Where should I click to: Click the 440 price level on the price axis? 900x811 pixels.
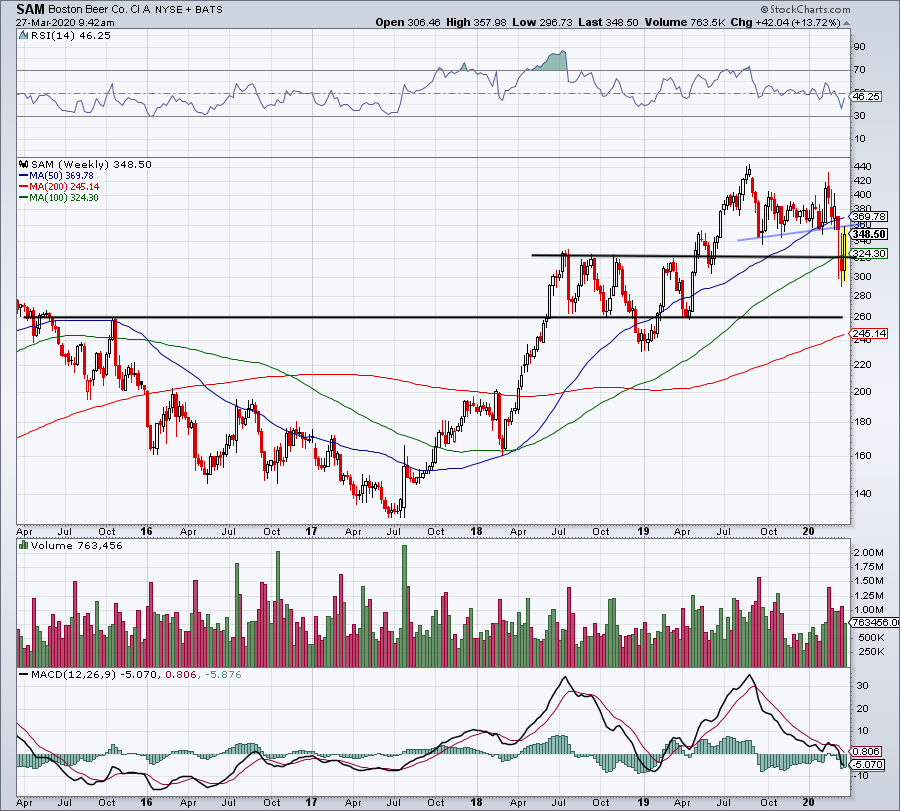863,166
